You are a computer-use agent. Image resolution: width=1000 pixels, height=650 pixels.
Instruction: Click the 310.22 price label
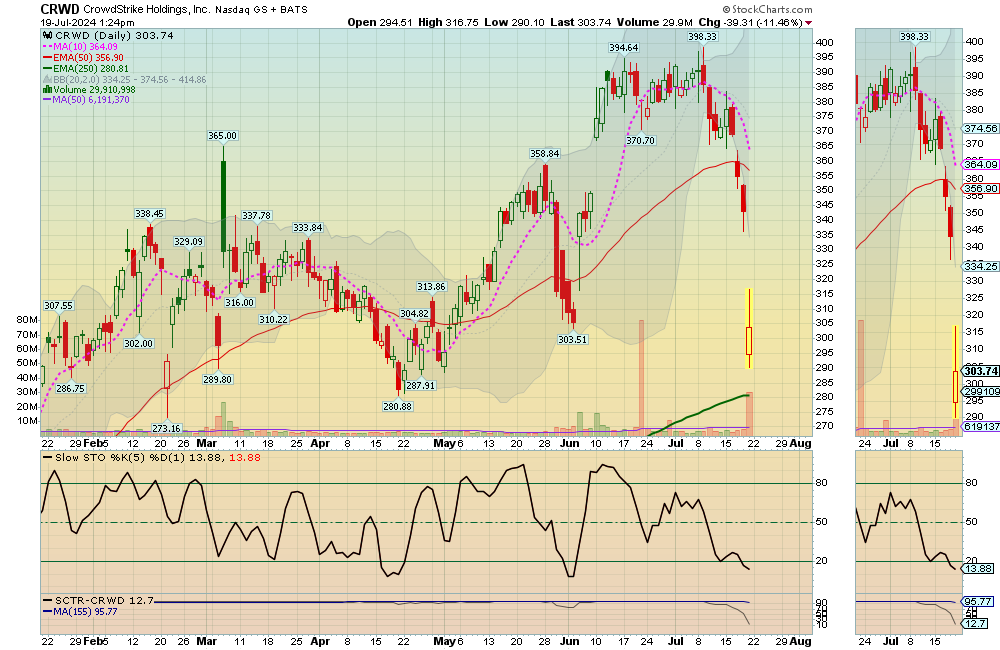pos(273,319)
